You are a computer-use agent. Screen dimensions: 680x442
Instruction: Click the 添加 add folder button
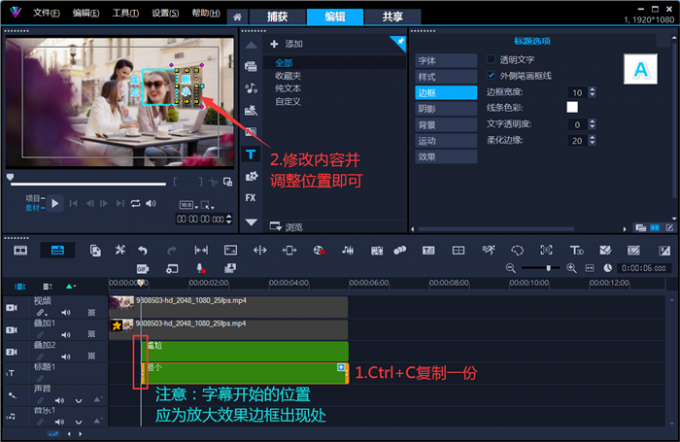point(286,44)
